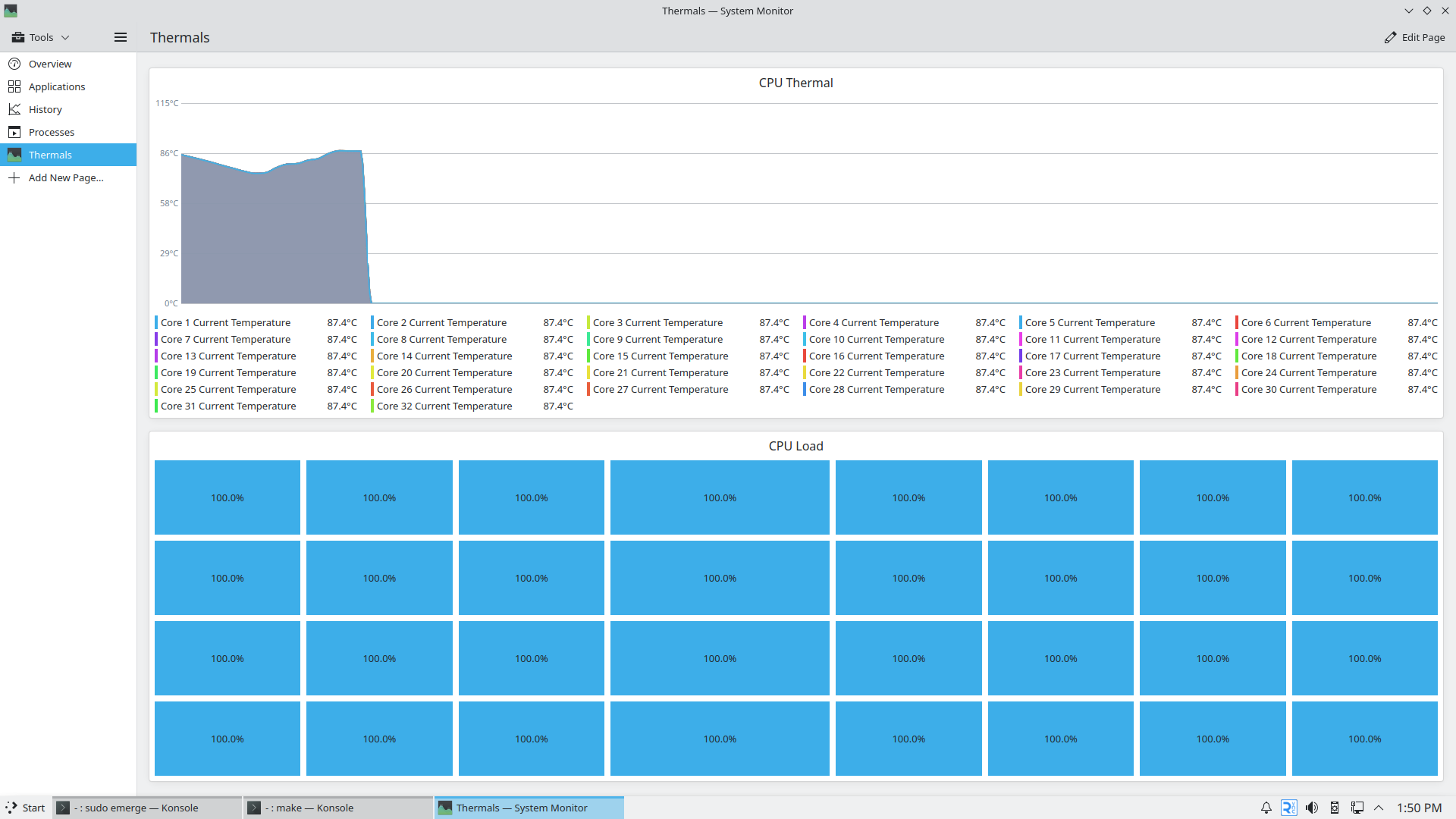Click the Core 30 Current Temperature legend label

(x=1309, y=389)
